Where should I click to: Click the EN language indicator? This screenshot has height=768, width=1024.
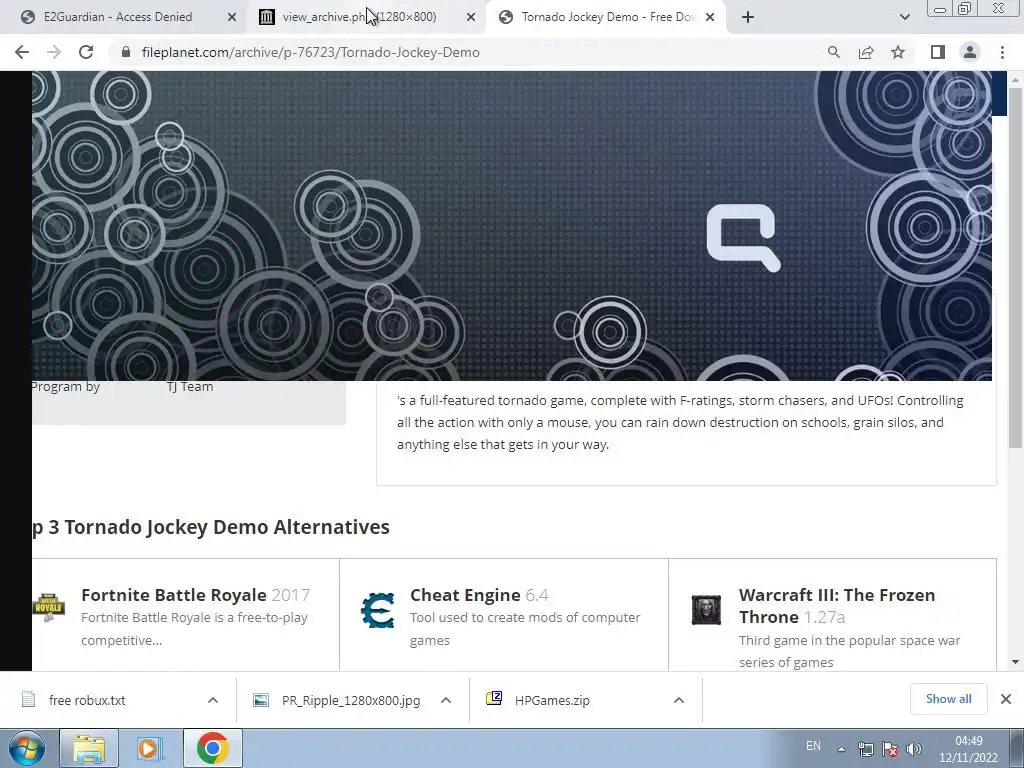[x=813, y=745]
